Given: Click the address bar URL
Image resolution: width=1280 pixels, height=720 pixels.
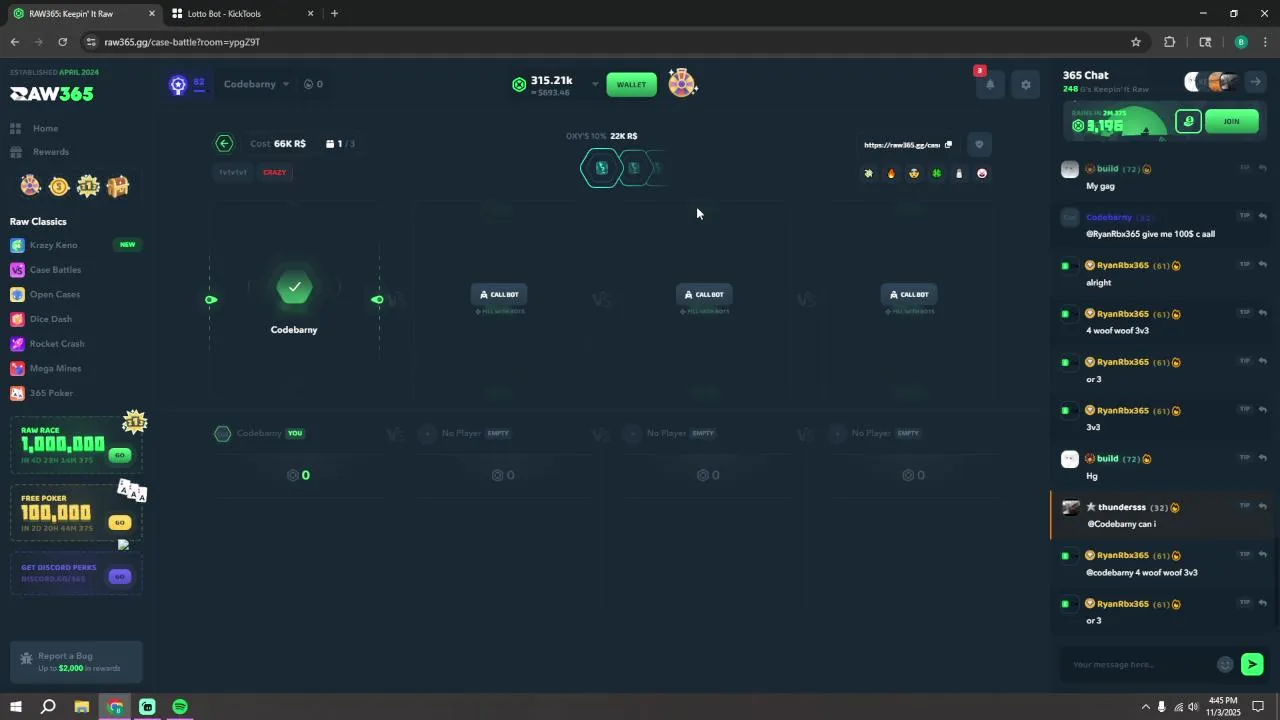Looking at the screenshot, I should [x=182, y=42].
